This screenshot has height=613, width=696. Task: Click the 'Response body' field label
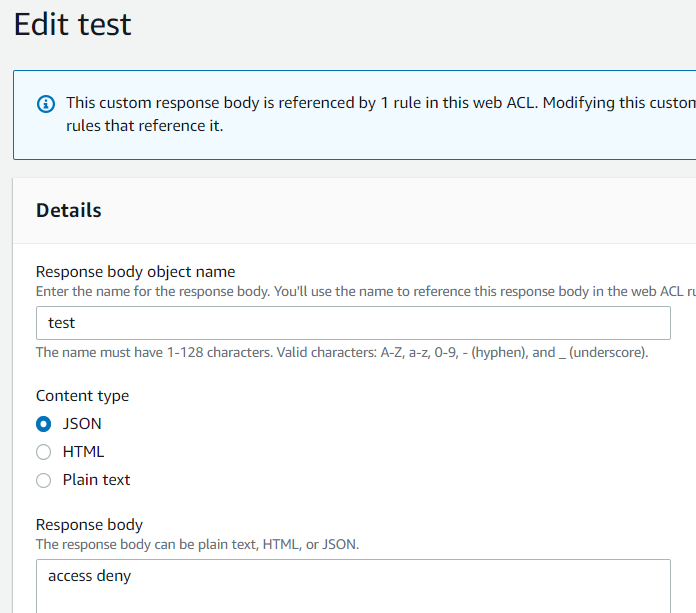89,525
